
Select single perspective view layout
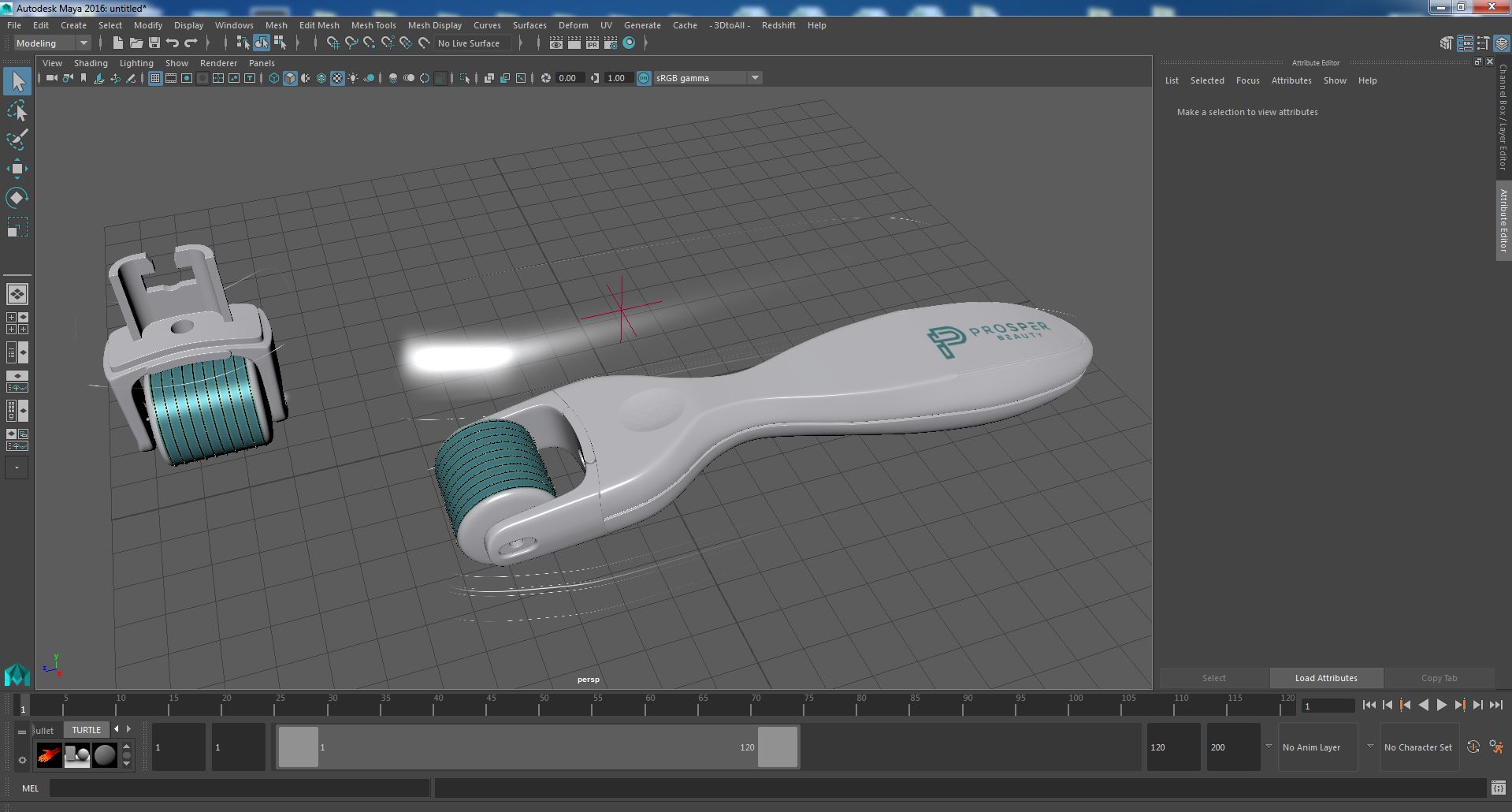pos(17,294)
